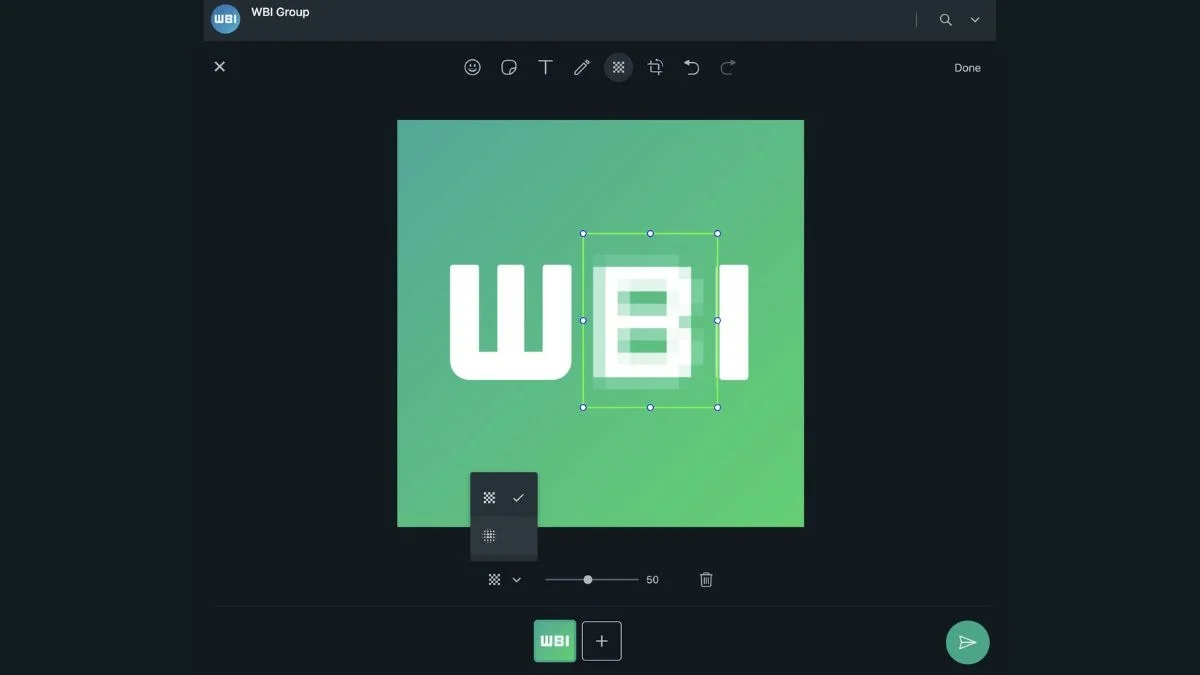Click the blur intensity slider handle

588,579
